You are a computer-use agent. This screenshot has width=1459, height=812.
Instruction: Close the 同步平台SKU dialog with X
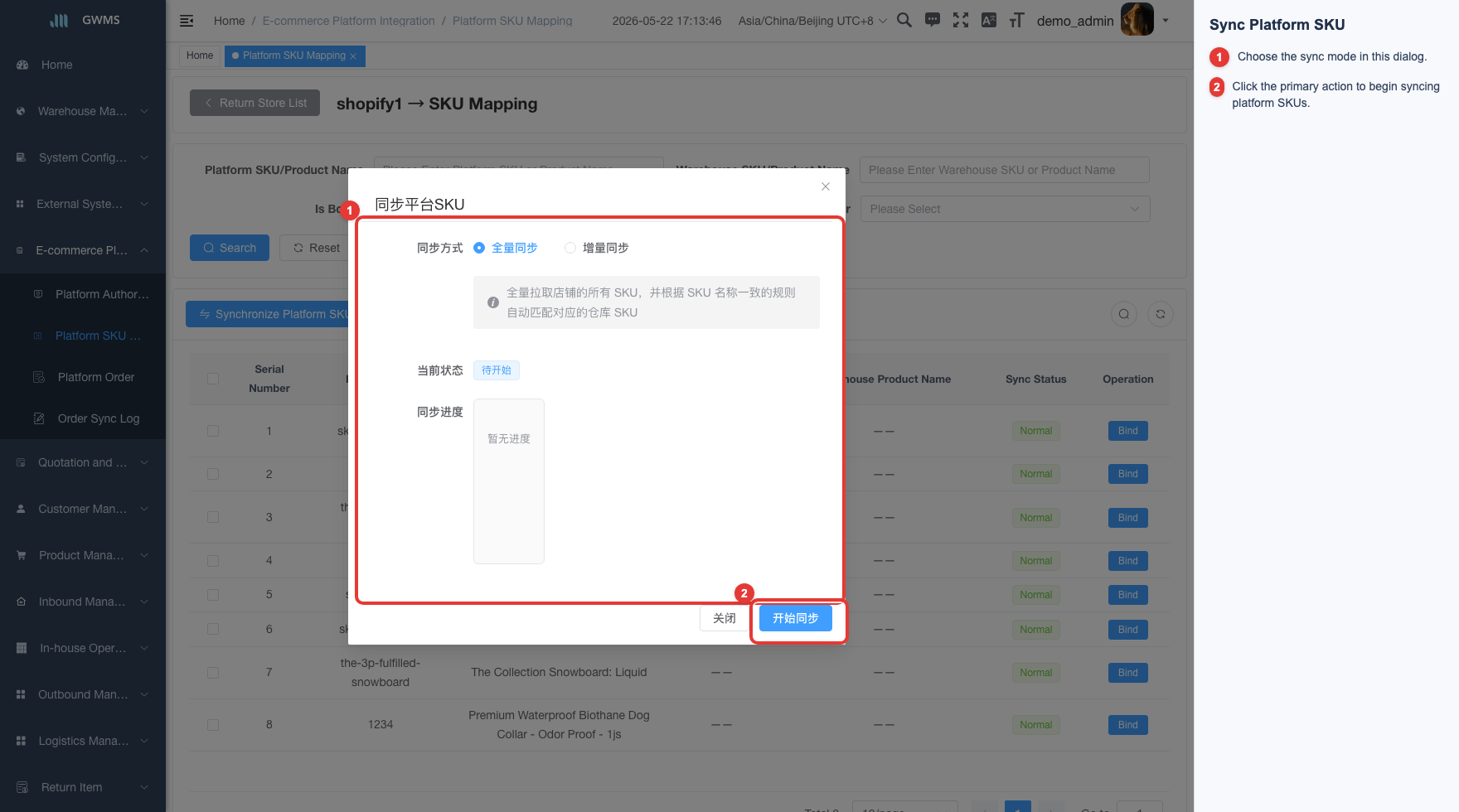coord(826,186)
